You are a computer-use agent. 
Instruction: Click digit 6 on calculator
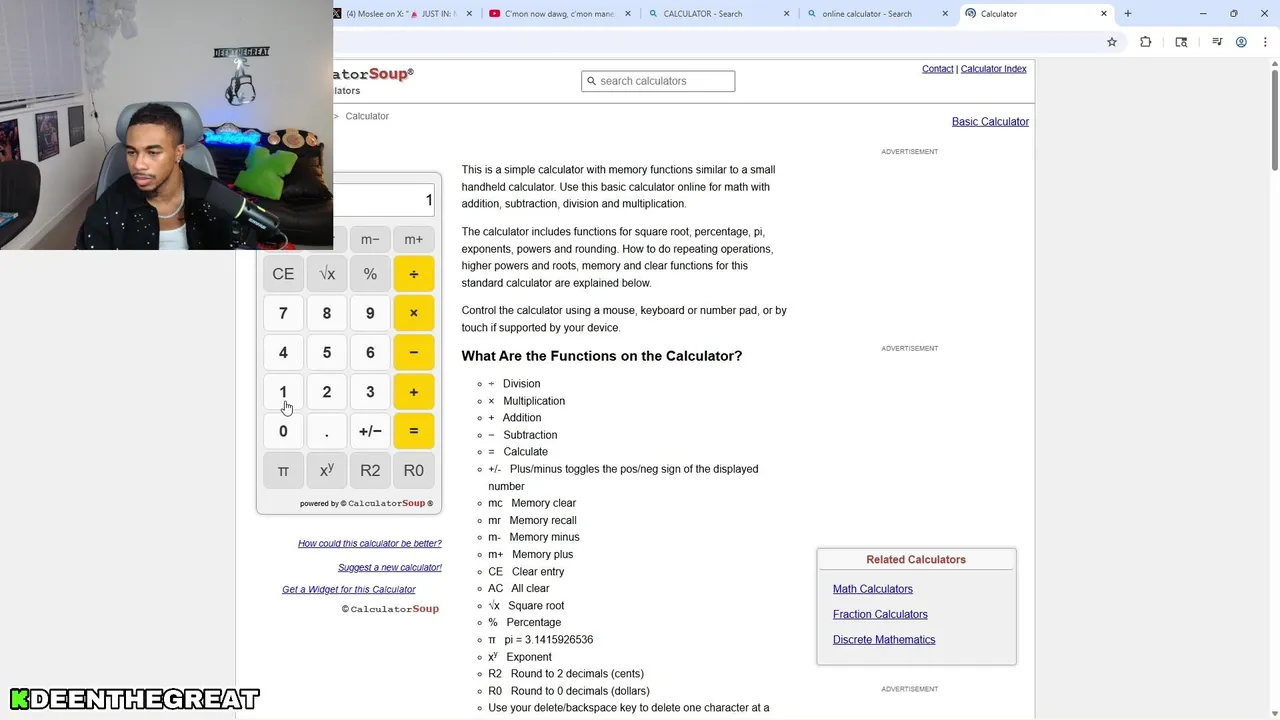tap(370, 352)
